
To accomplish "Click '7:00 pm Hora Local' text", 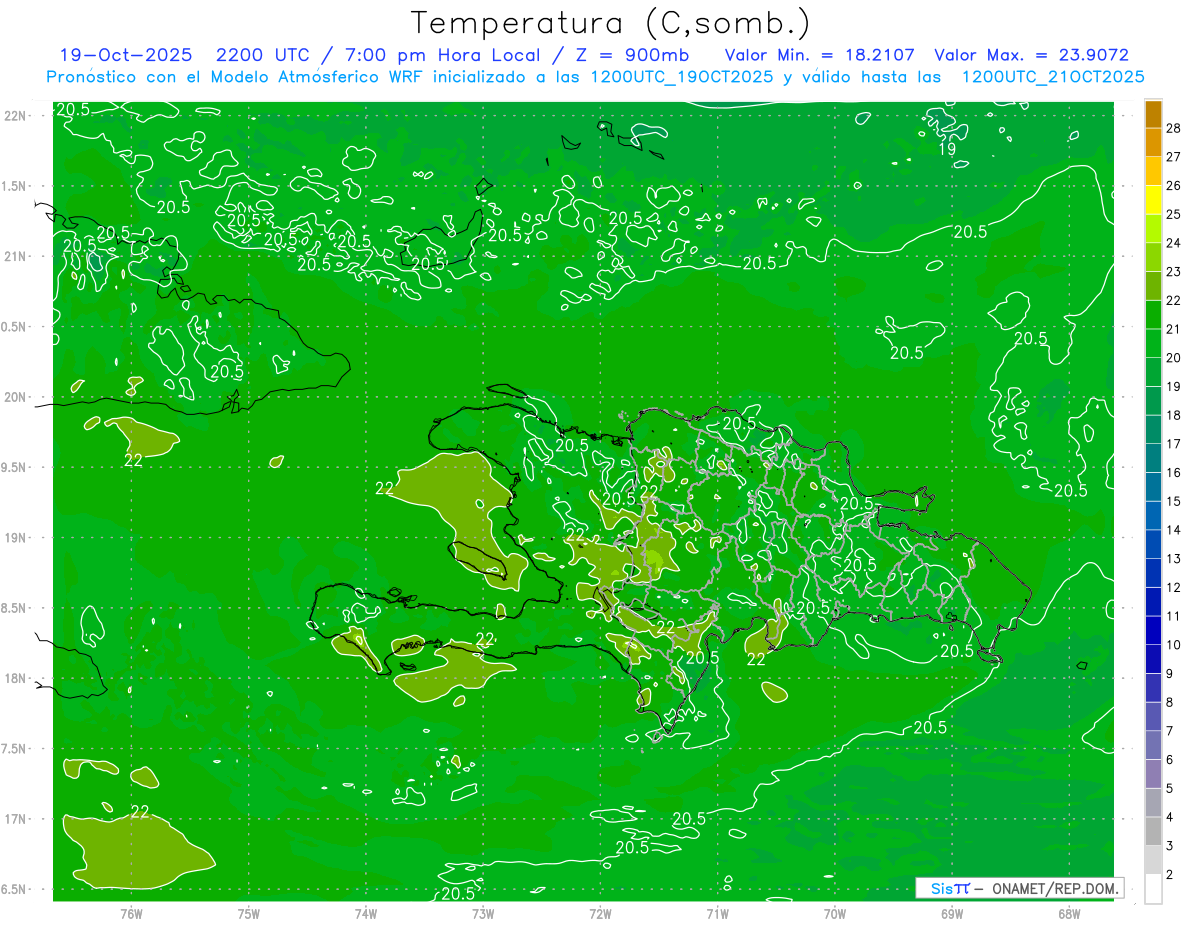I will (x=440, y=56).
